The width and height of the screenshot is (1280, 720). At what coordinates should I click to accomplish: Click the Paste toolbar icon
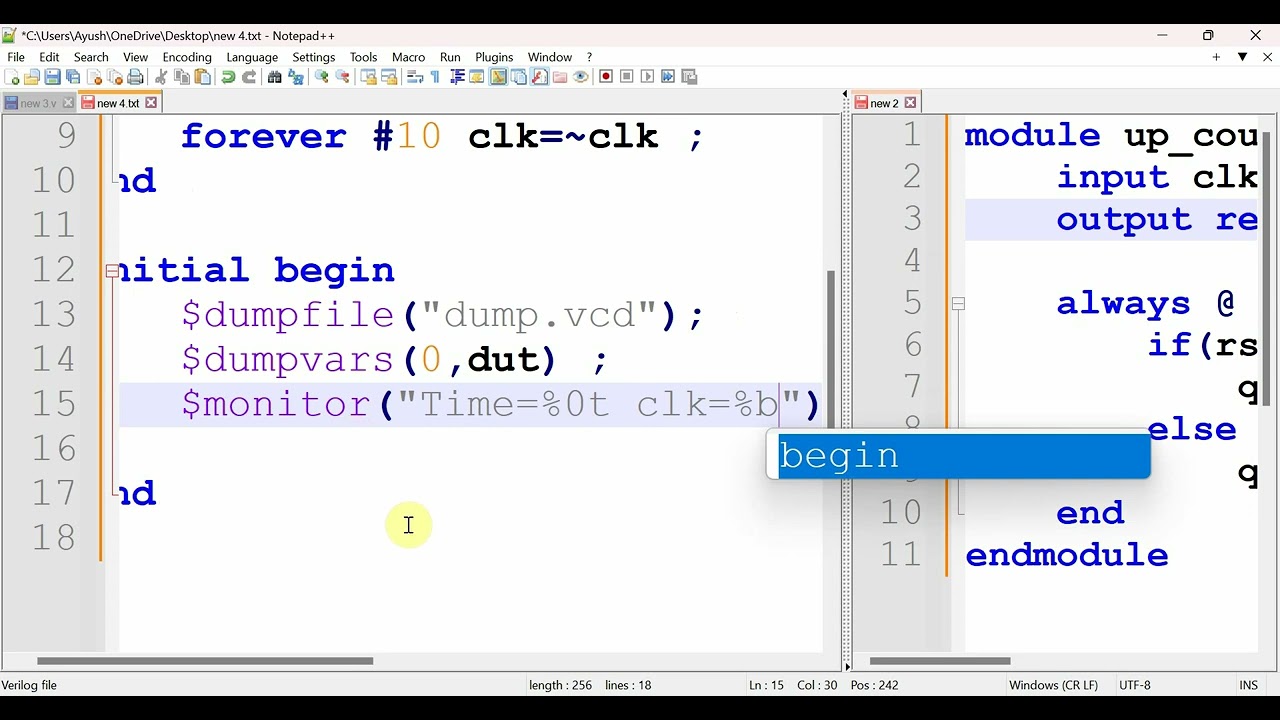point(202,77)
